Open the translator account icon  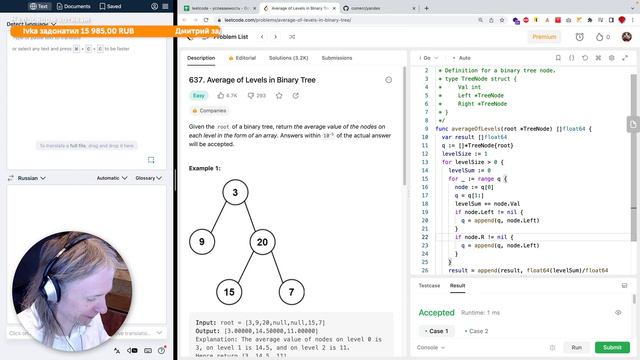pos(155,6)
